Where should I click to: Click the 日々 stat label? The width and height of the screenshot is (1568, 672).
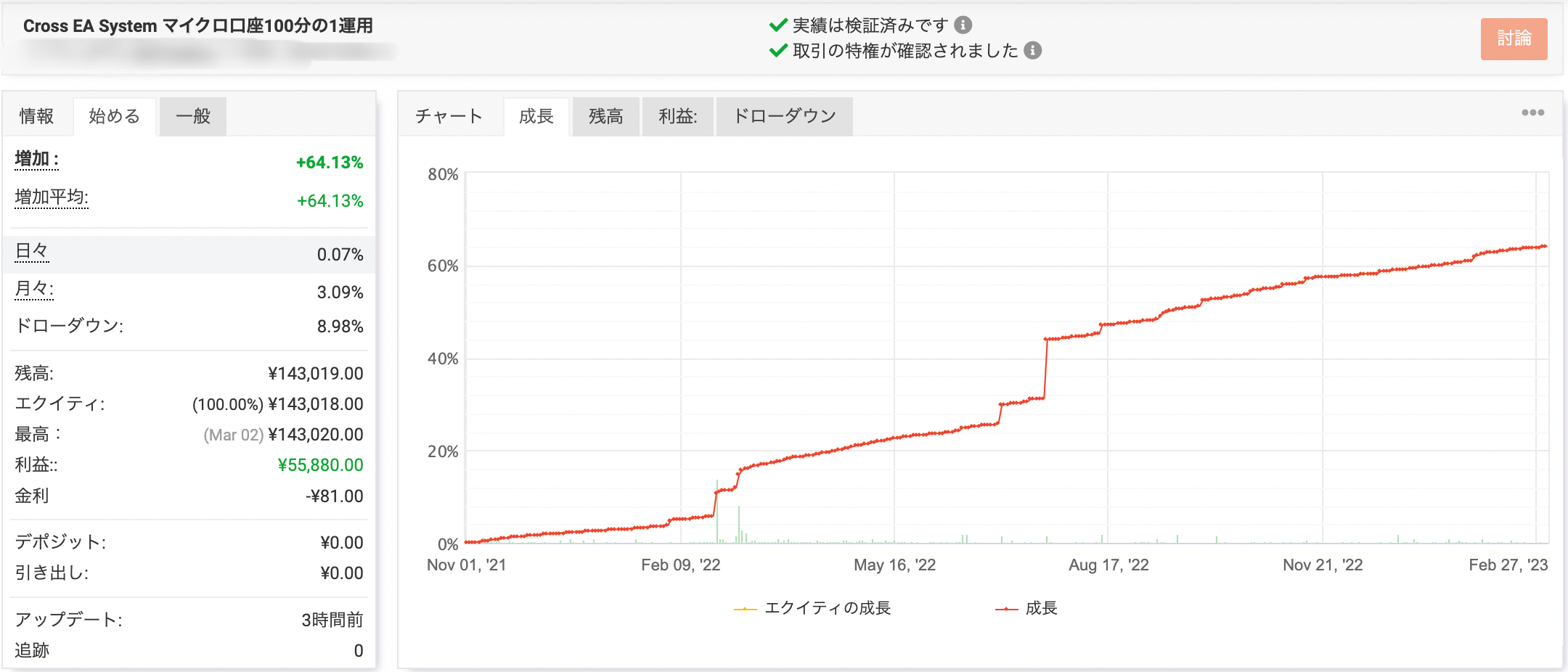[x=32, y=251]
